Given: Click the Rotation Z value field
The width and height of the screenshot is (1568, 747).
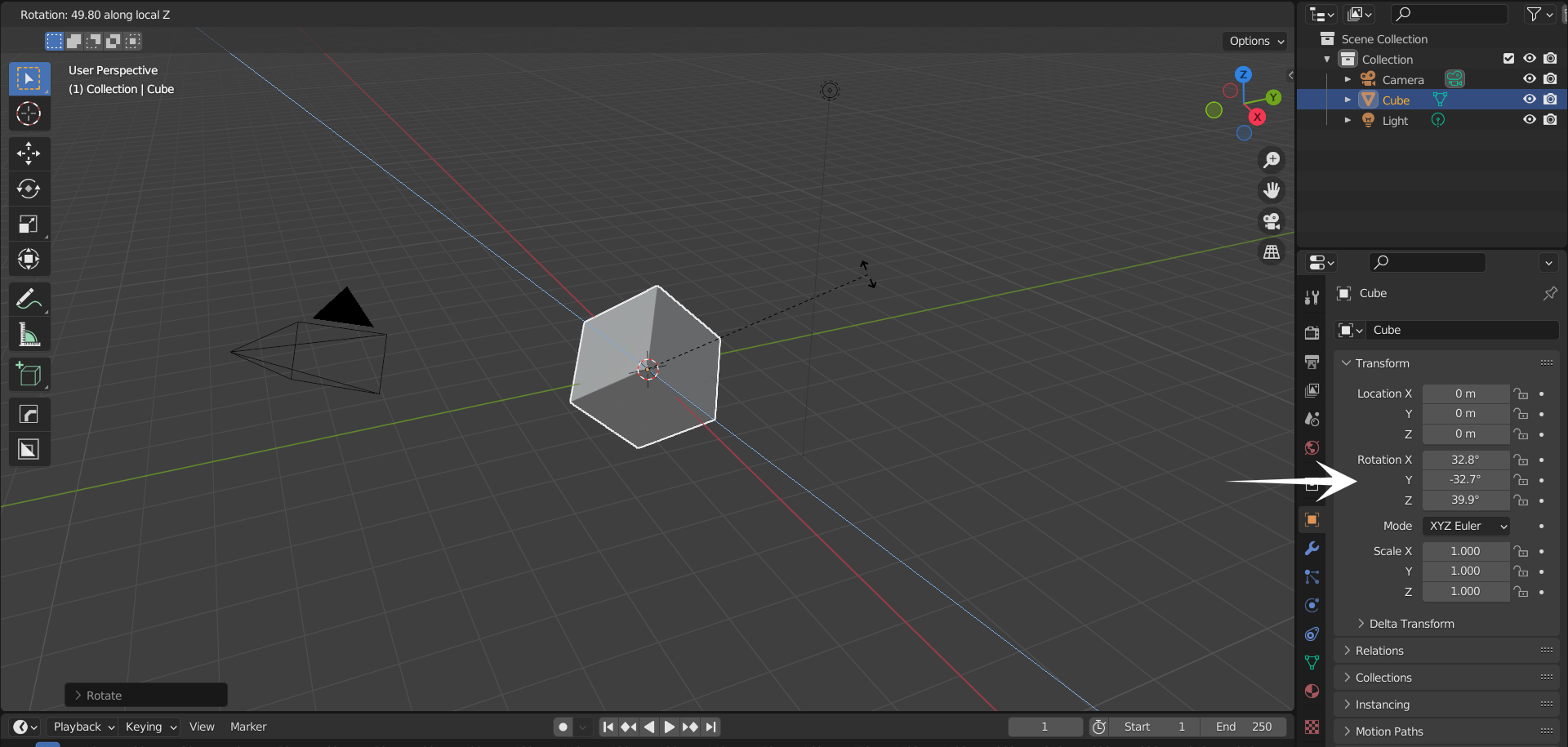Looking at the screenshot, I should click(x=1465, y=500).
